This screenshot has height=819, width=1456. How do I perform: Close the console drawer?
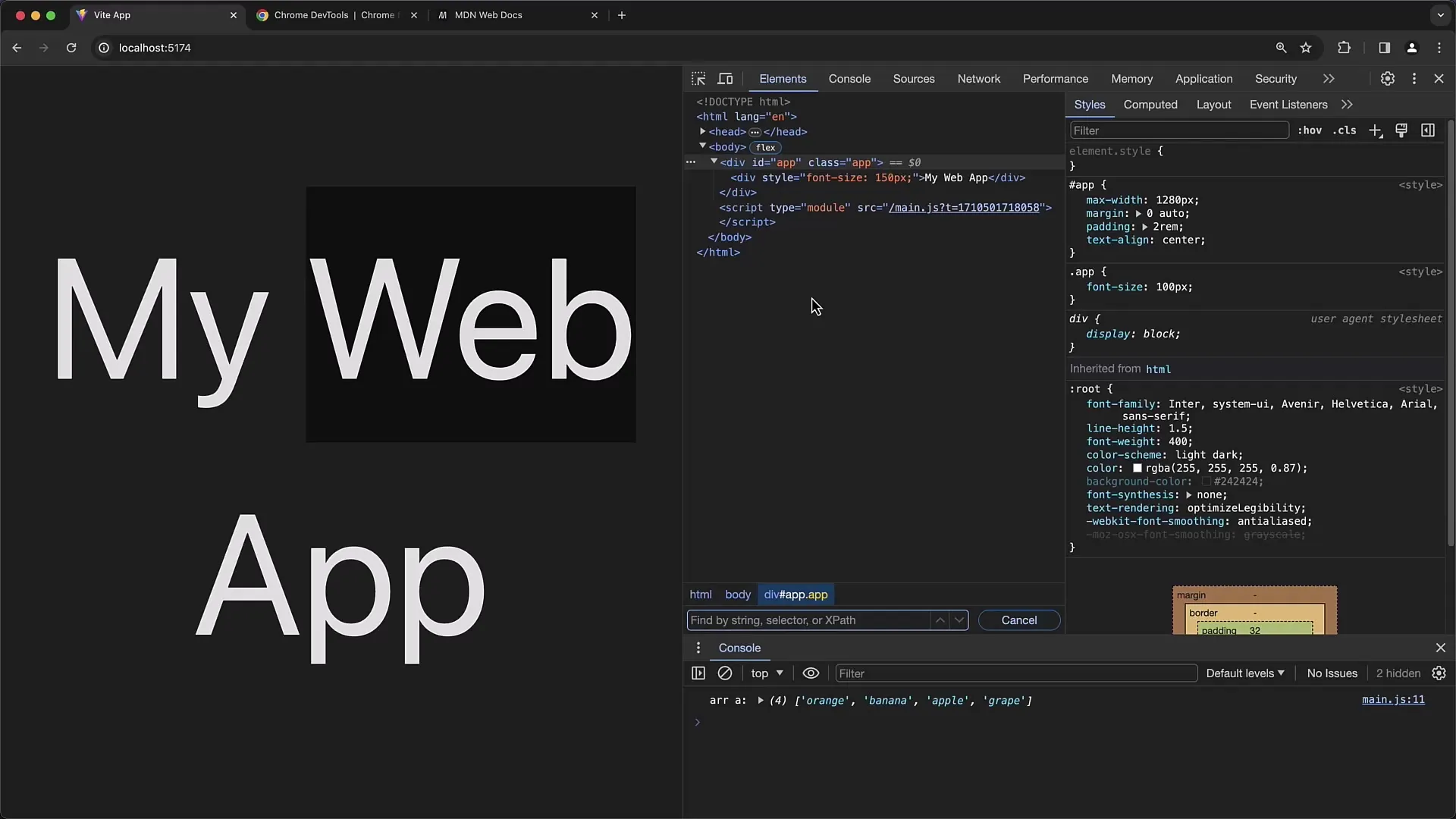point(1441,648)
